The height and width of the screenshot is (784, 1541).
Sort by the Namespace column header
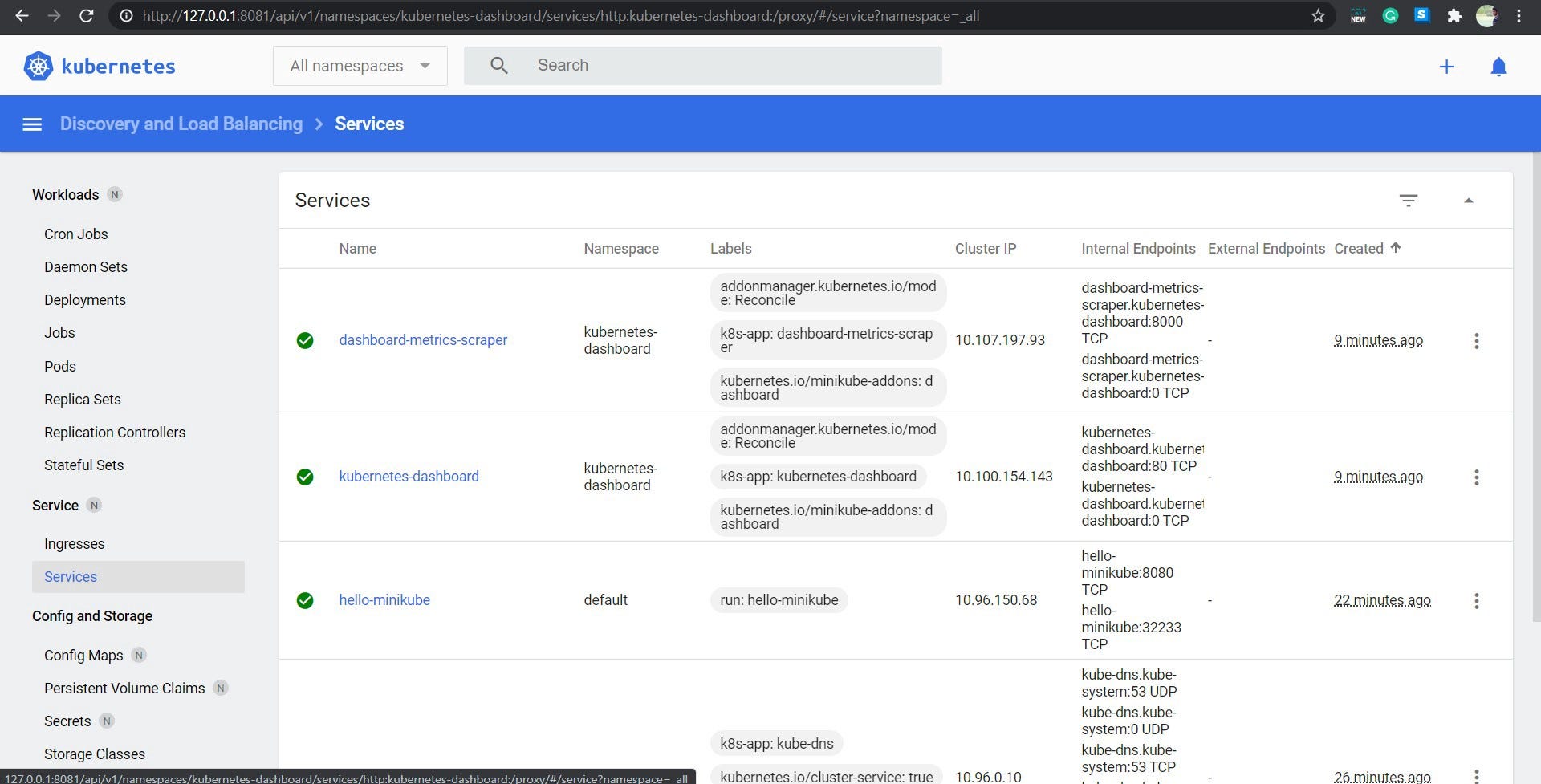point(621,249)
